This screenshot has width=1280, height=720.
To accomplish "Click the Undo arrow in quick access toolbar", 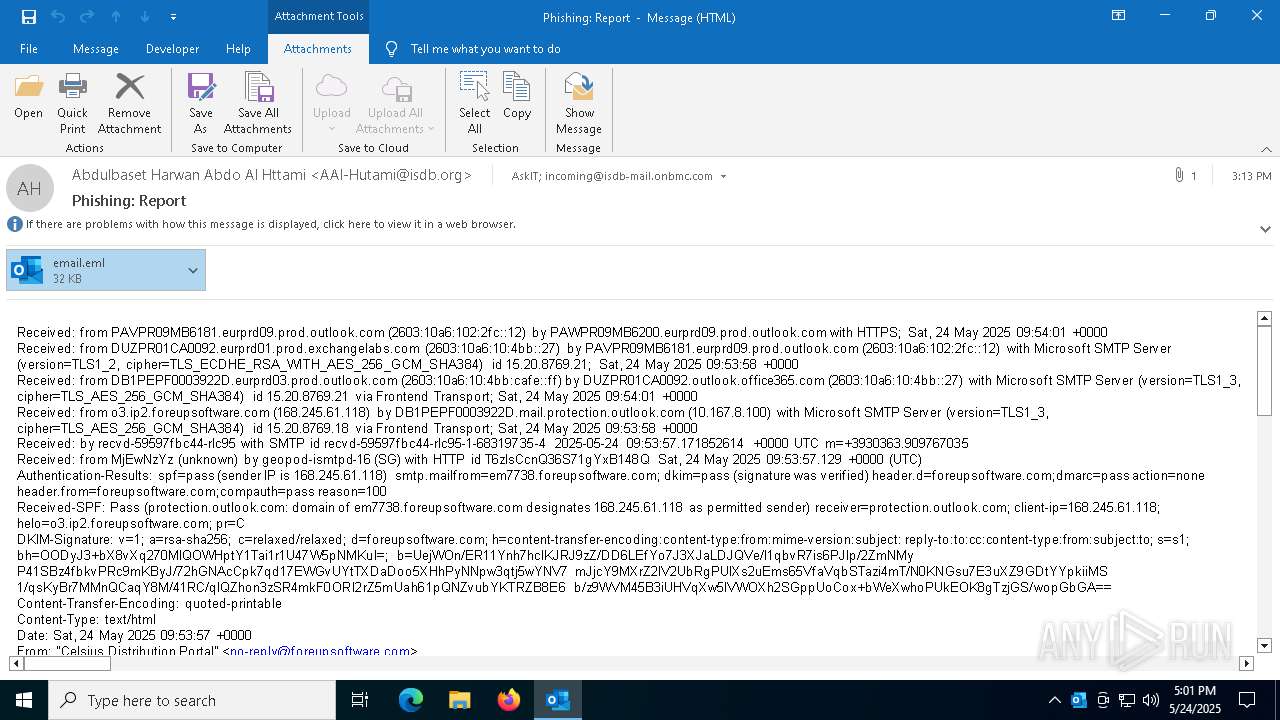I will (x=57, y=17).
